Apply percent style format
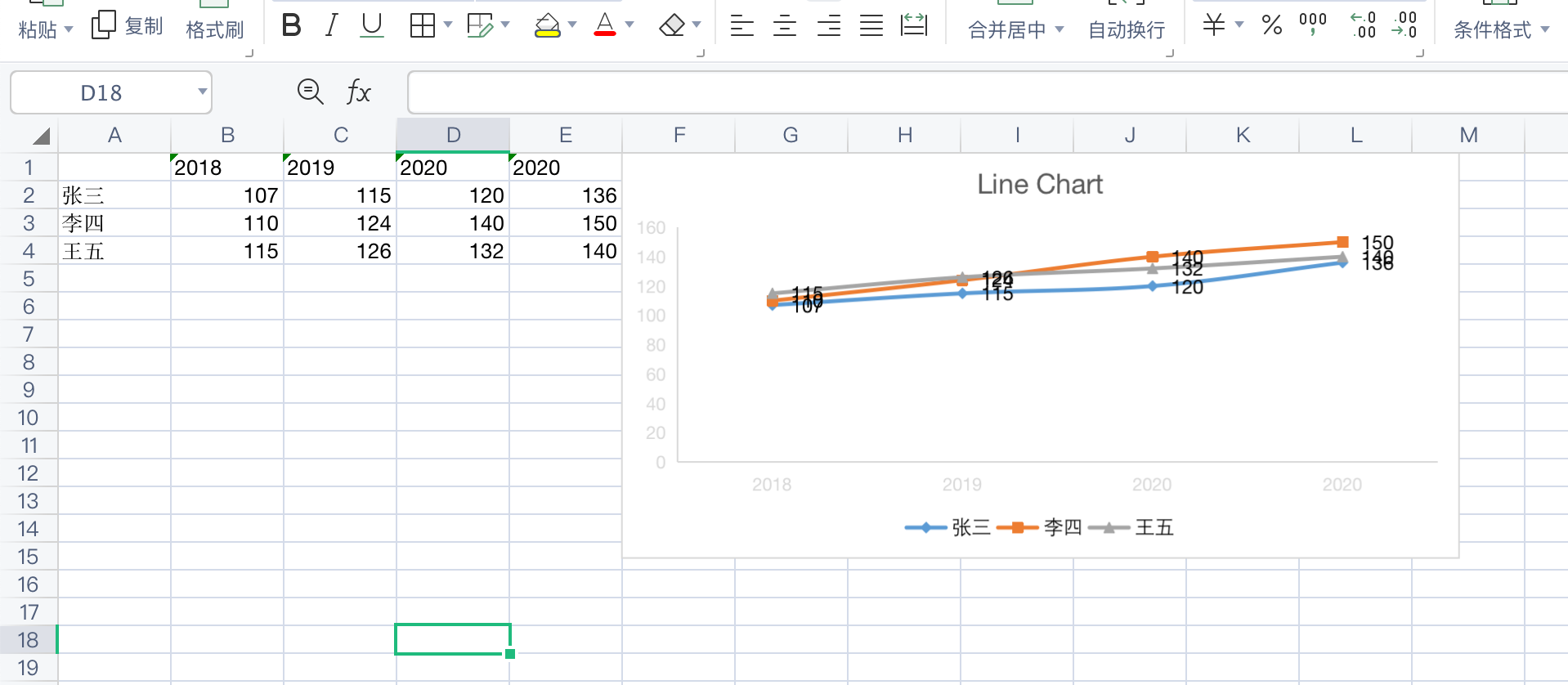The image size is (1568, 685). pos(1271,25)
